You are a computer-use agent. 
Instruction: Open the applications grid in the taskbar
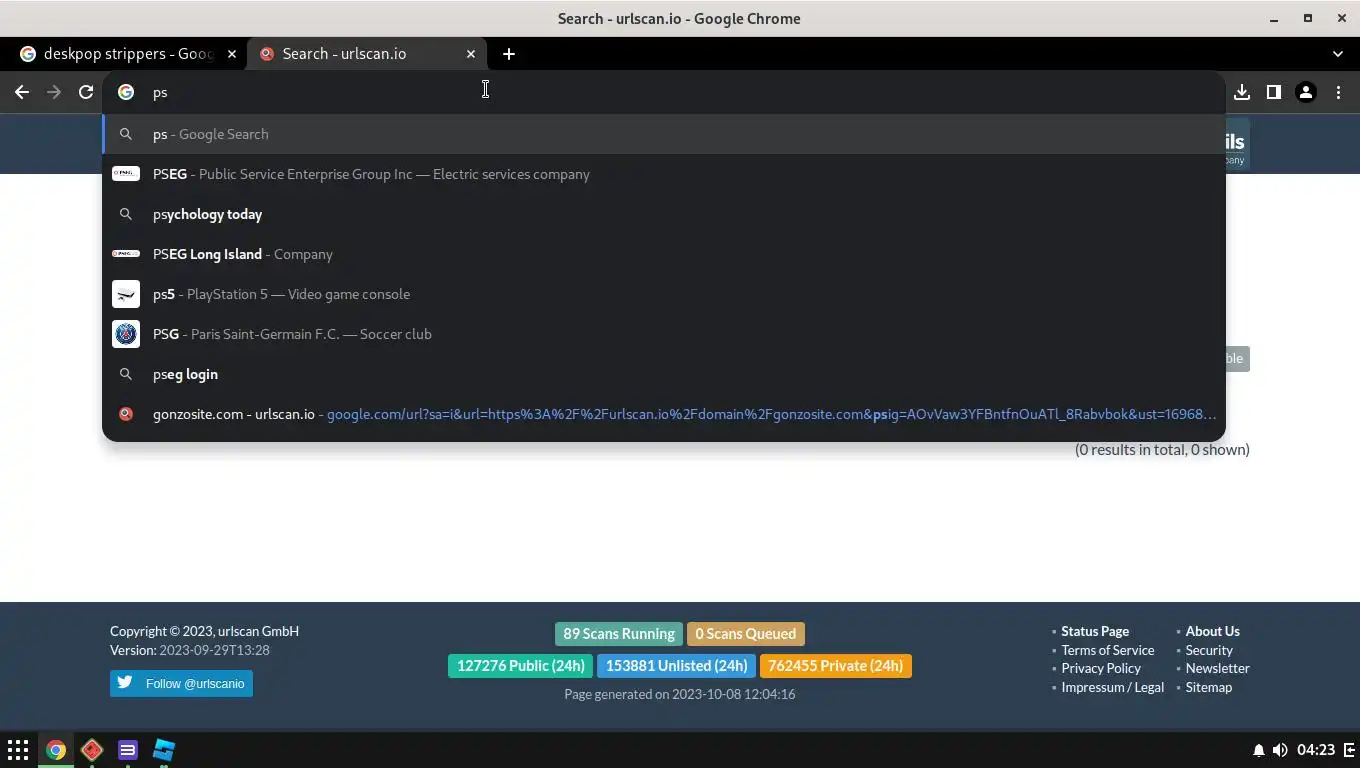coord(18,750)
